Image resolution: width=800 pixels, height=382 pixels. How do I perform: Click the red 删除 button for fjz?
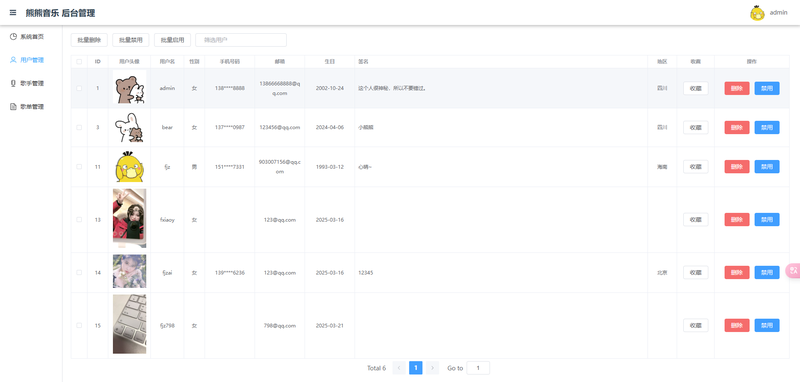point(737,167)
